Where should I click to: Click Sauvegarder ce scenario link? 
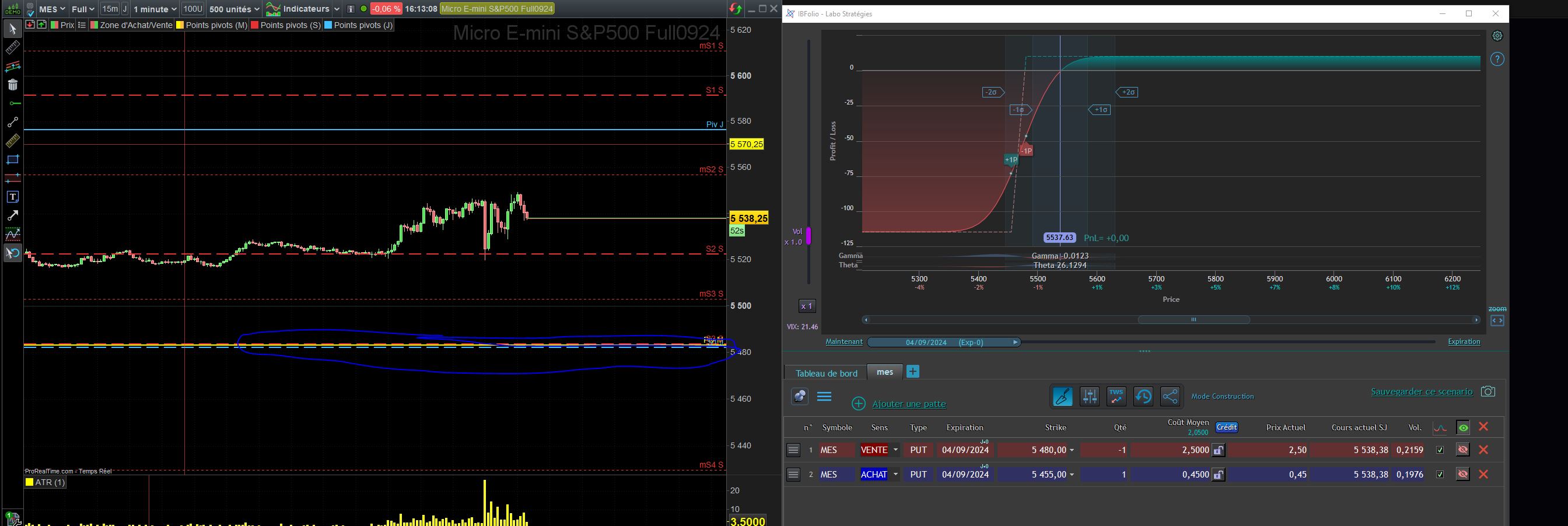point(1422,391)
